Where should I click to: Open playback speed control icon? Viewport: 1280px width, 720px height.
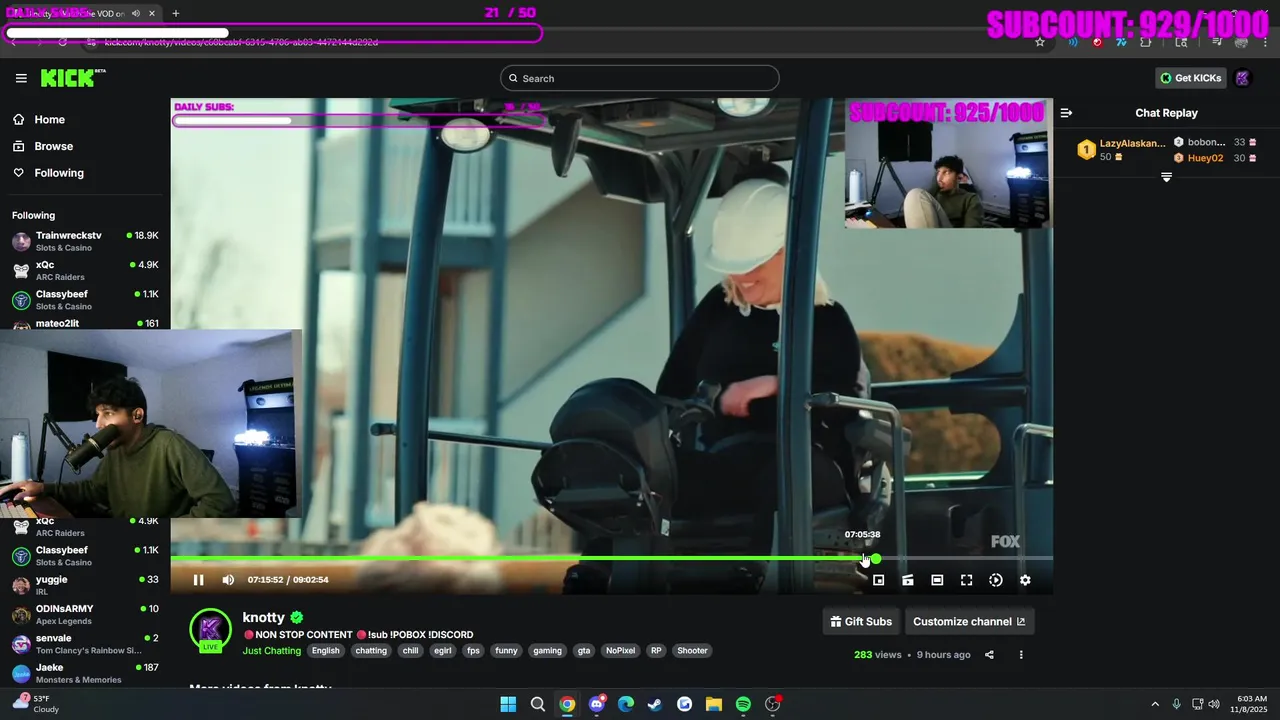coord(996,580)
